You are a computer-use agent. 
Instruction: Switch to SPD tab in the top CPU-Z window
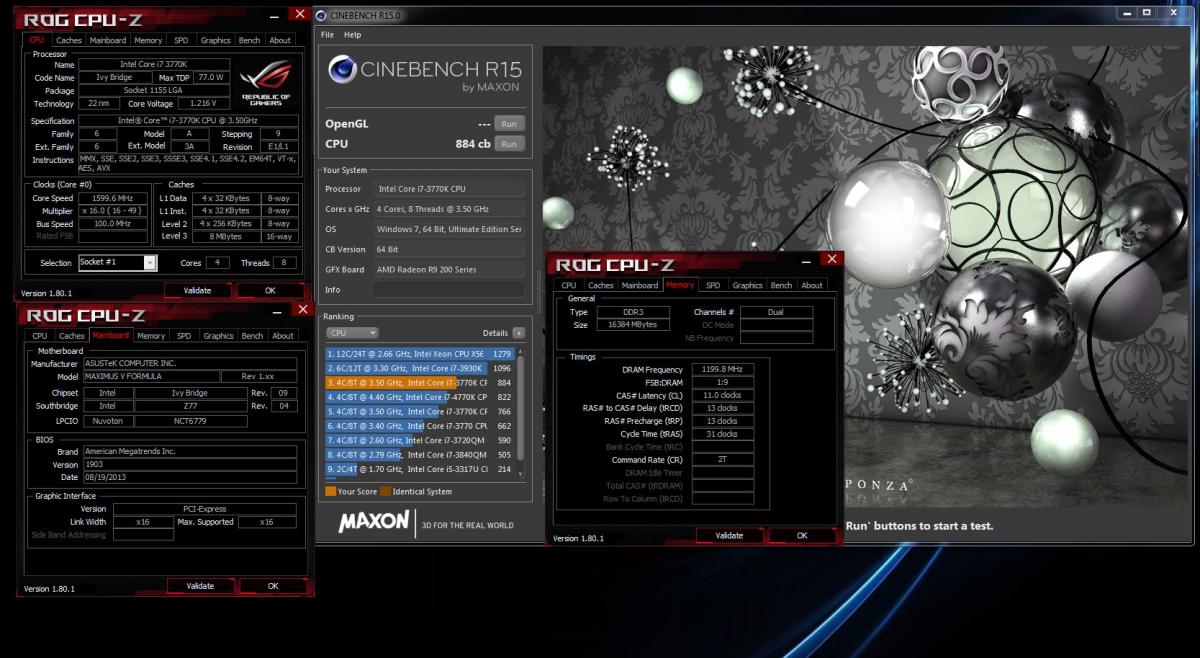point(181,40)
